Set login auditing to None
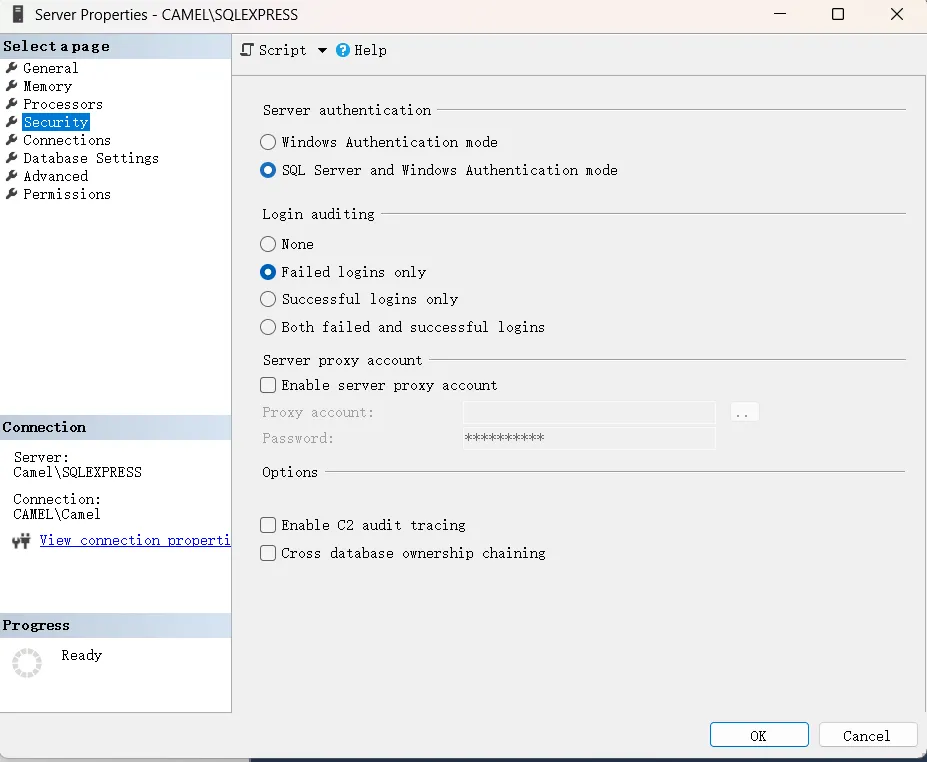This screenshot has height=762, width=927. pyautogui.click(x=268, y=244)
